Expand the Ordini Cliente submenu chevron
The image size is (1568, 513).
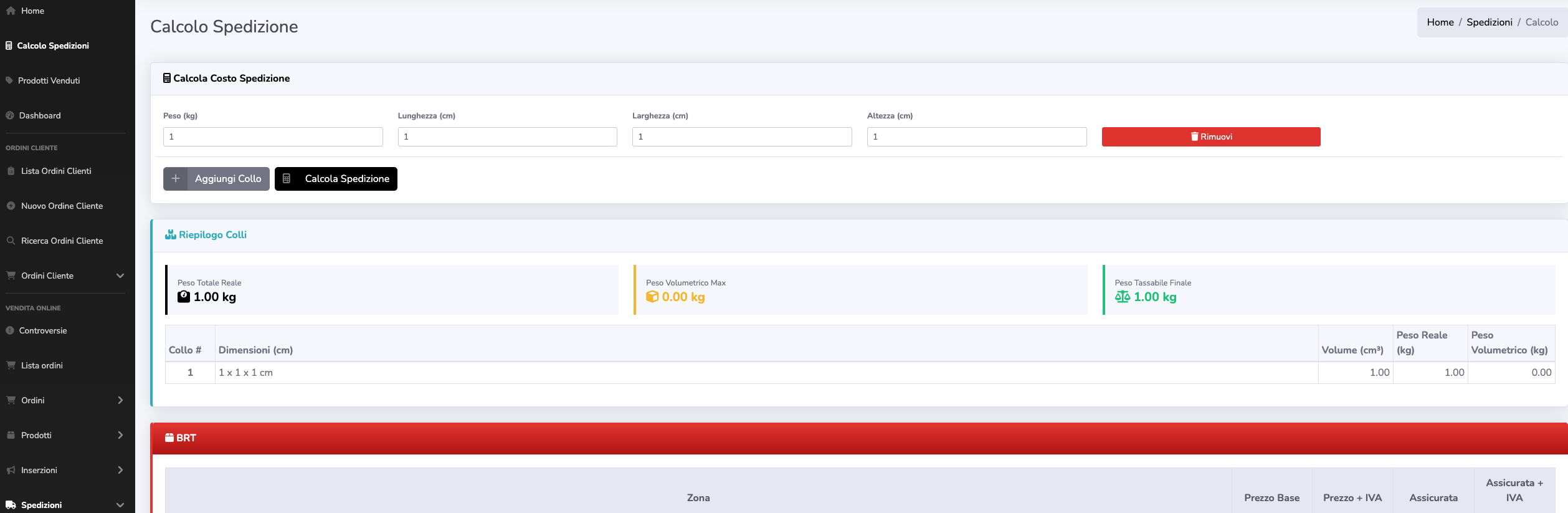pyautogui.click(x=120, y=276)
